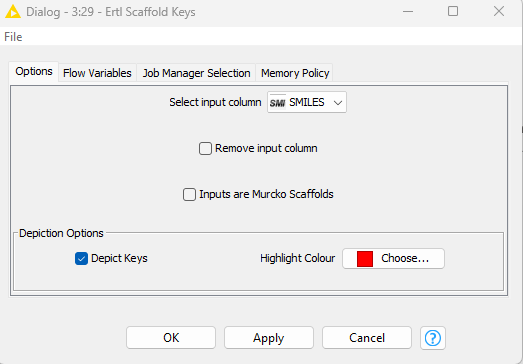This screenshot has width=523, height=364.
Task: Switch to the Flow Variables tab
Action: point(97,73)
